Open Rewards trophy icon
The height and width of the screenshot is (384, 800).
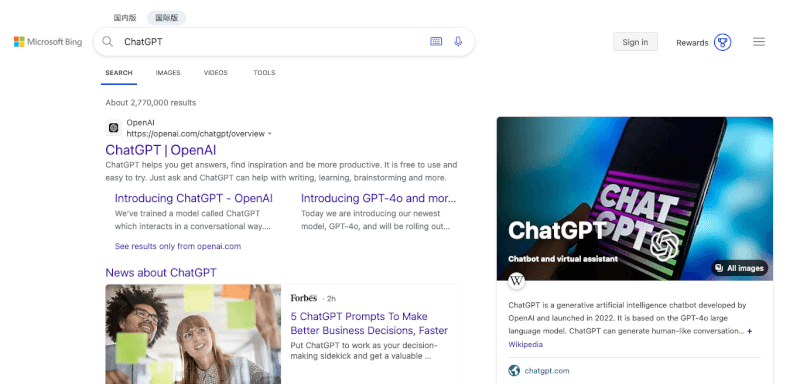pos(722,42)
